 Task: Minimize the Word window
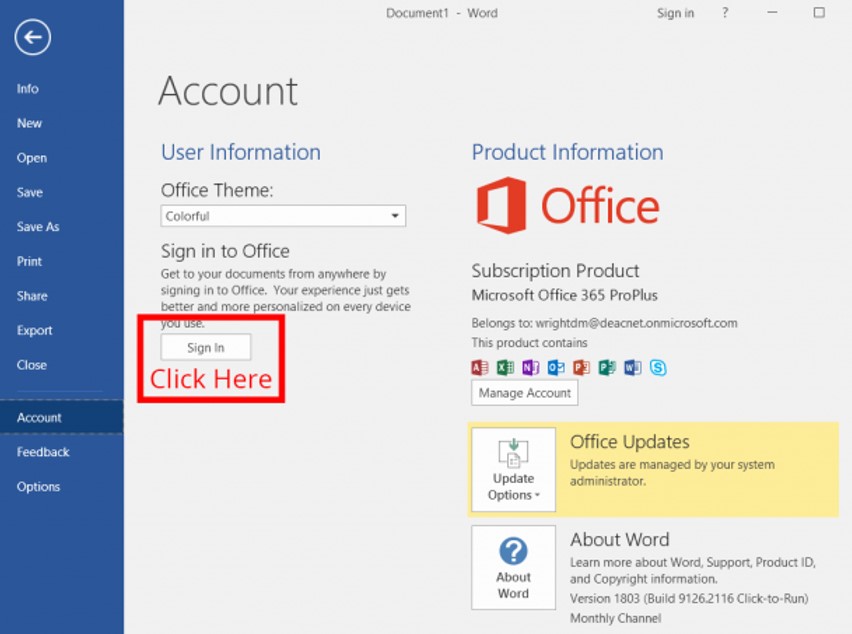coord(772,12)
